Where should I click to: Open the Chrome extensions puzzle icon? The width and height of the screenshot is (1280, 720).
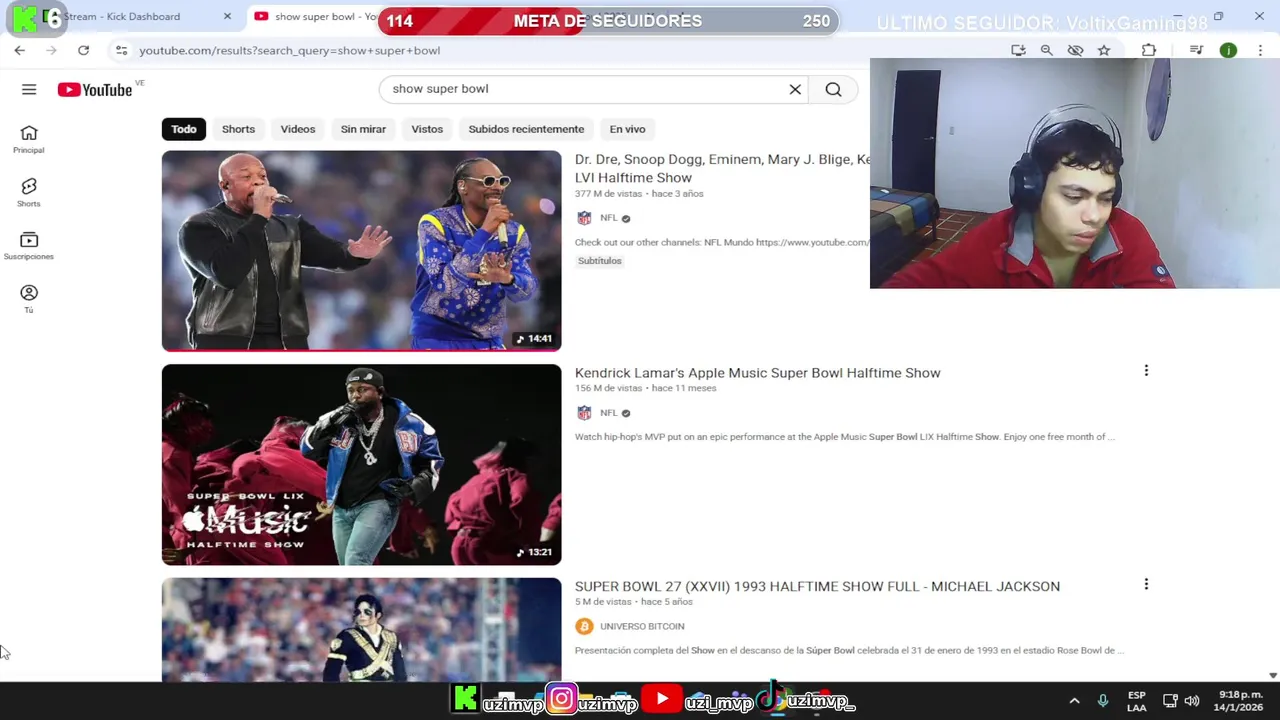point(1149,50)
